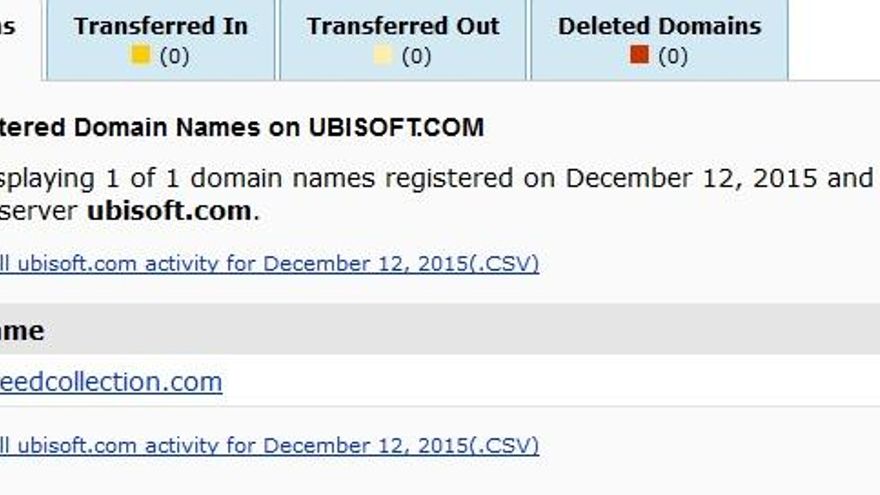Switch to the Transferred Out tab
This screenshot has height=495, width=880.
(403, 27)
